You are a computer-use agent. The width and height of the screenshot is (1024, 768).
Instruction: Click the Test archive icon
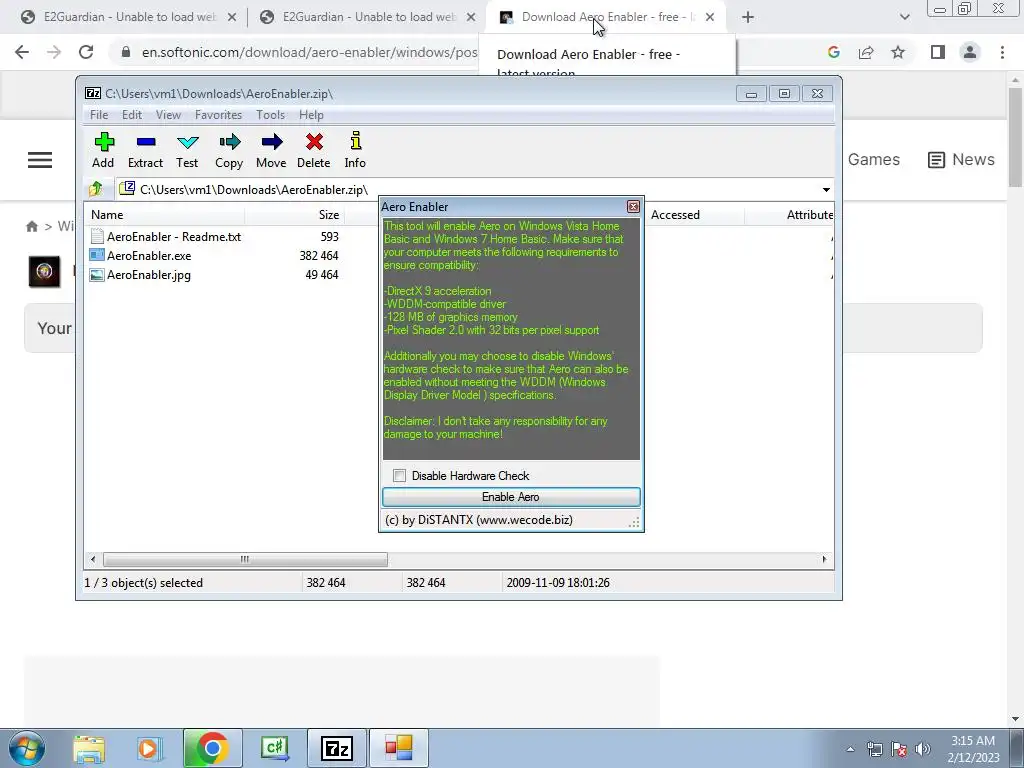coord(187,150)
